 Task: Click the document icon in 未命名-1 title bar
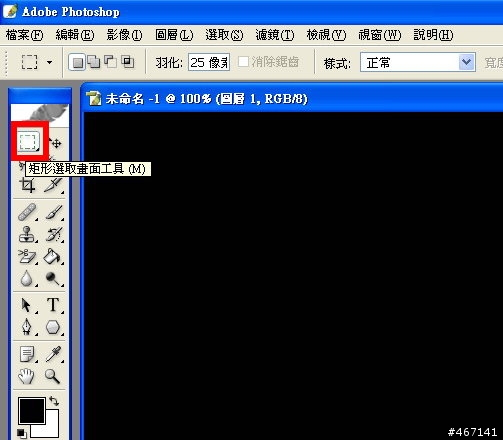[x=94, y=99]
